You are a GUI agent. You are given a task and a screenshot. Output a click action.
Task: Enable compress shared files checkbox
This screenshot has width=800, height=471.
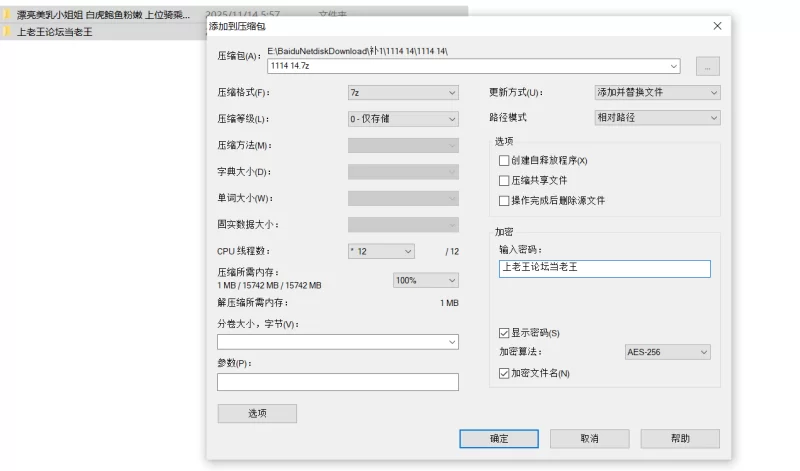(504, 181)
